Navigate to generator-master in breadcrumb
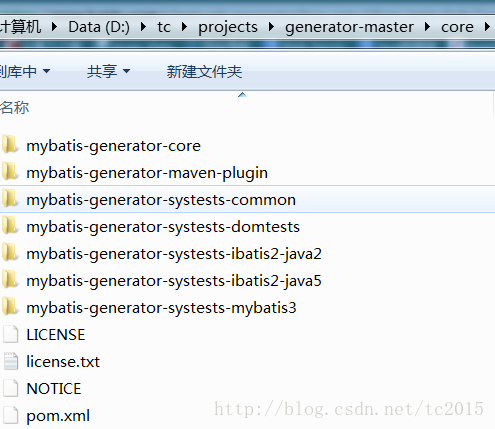Image resolution: width=495 pixels, height=429 pixels. [x=349, y=27]
